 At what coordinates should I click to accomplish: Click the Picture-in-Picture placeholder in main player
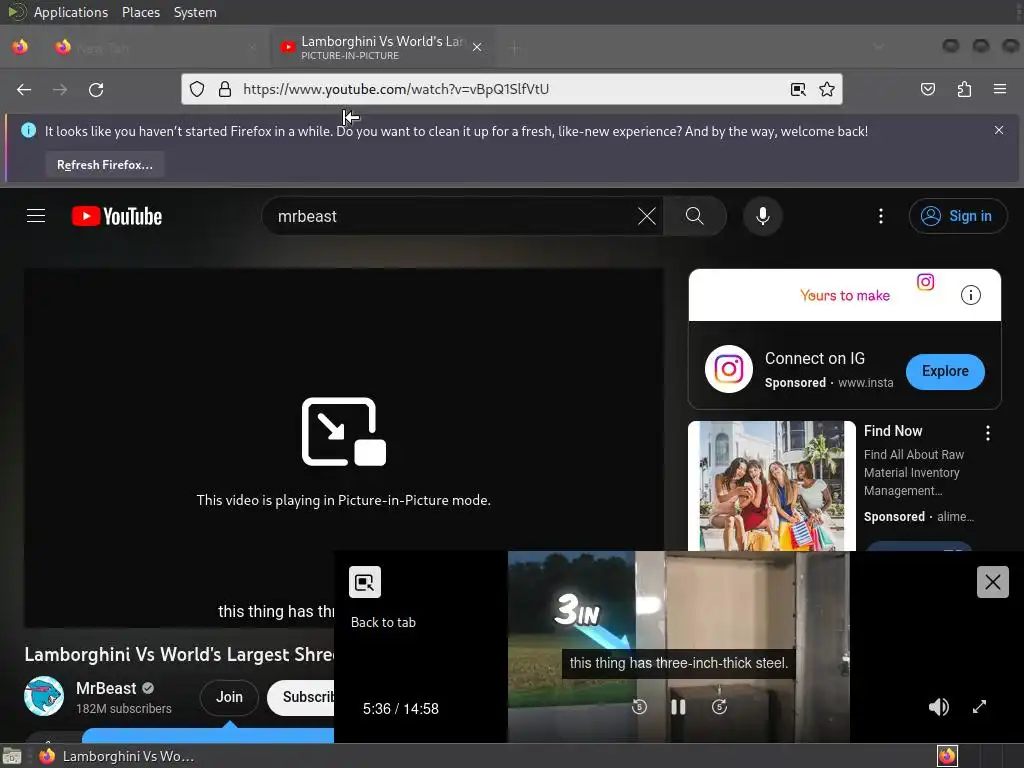click(344, 448)
